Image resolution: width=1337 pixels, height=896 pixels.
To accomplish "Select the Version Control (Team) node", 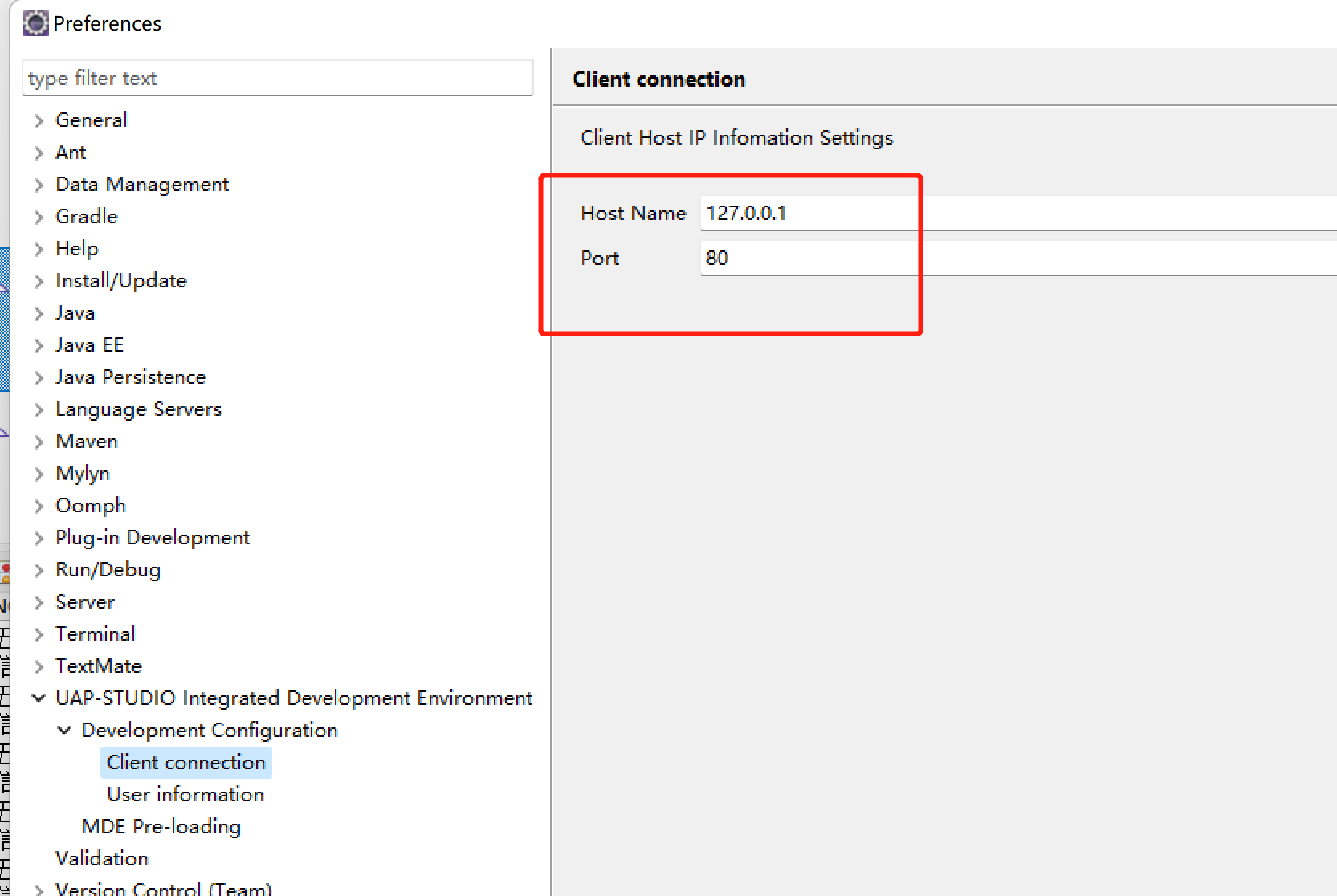I will coord(163,887).
